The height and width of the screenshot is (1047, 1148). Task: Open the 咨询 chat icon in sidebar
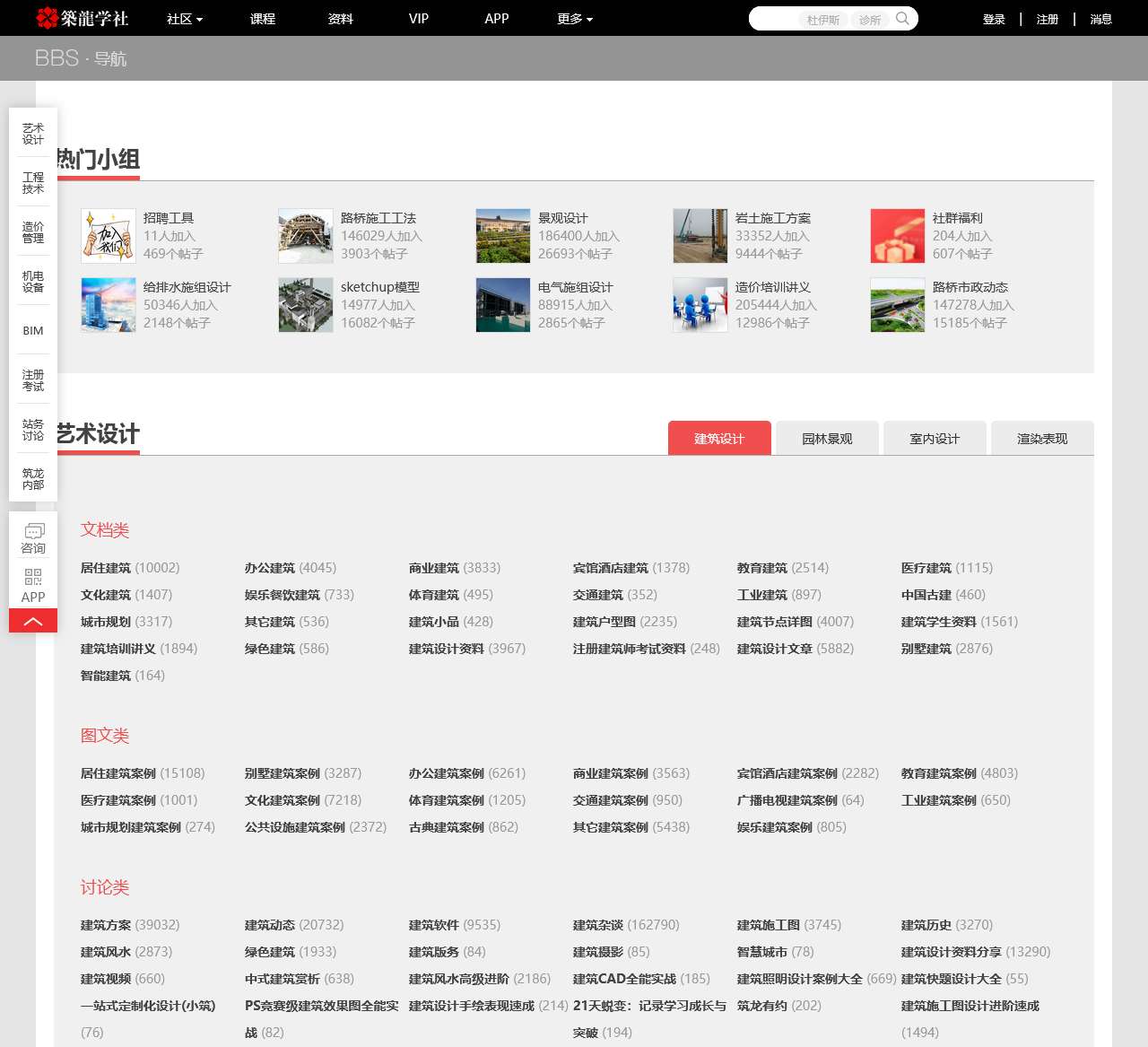33,539
